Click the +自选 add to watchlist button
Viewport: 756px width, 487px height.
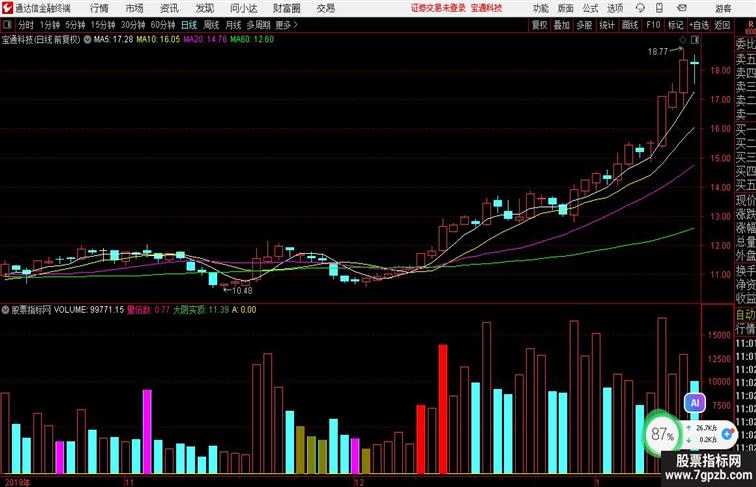coord(699,25)
